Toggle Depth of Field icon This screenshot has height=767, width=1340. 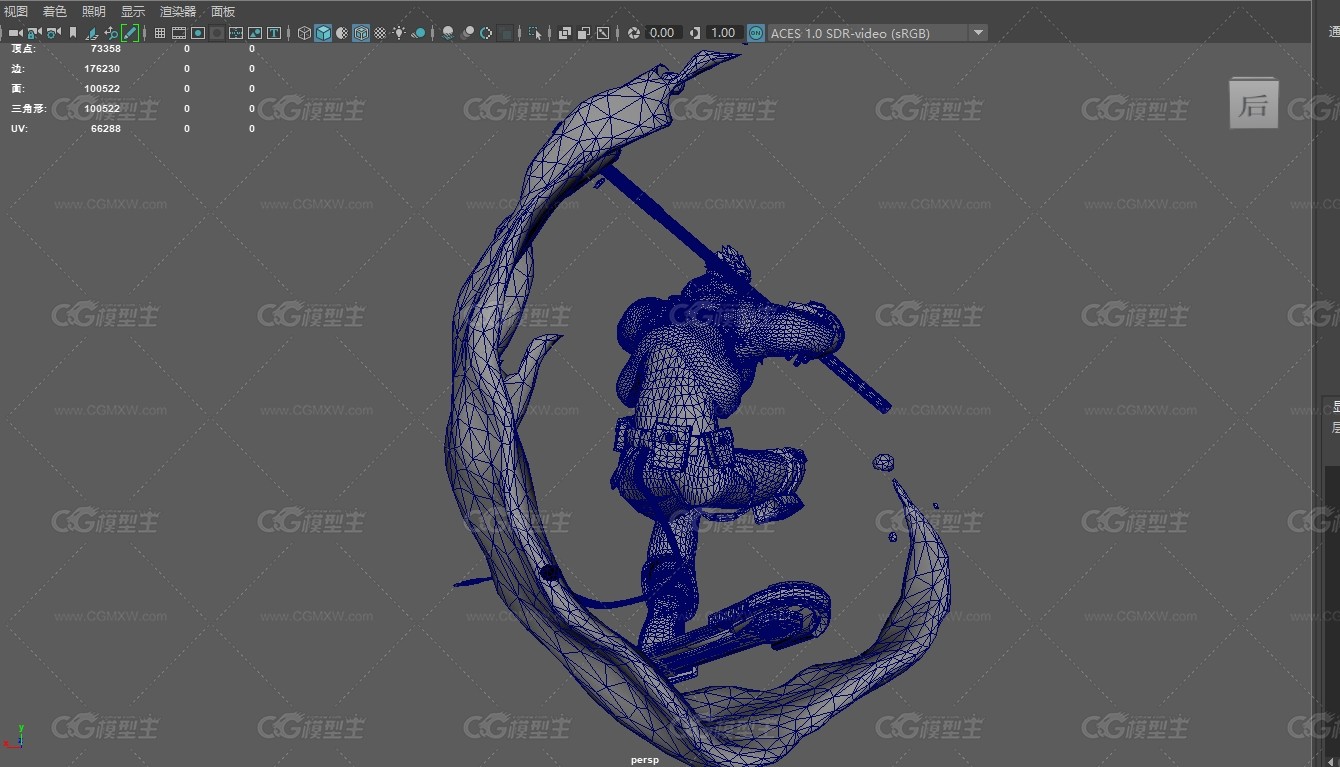(x=506, y=33)
